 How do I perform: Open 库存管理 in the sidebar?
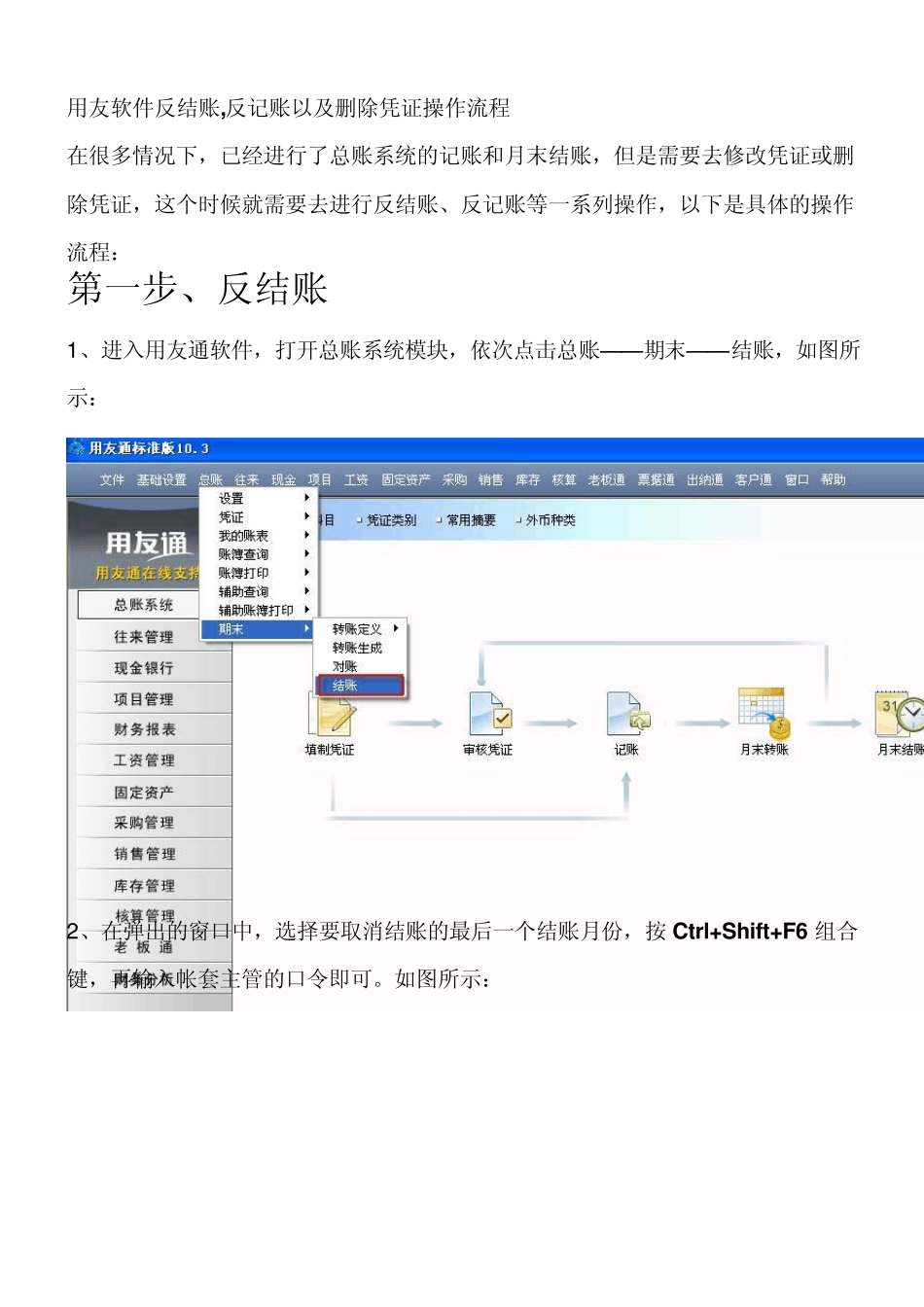[154, 886]
